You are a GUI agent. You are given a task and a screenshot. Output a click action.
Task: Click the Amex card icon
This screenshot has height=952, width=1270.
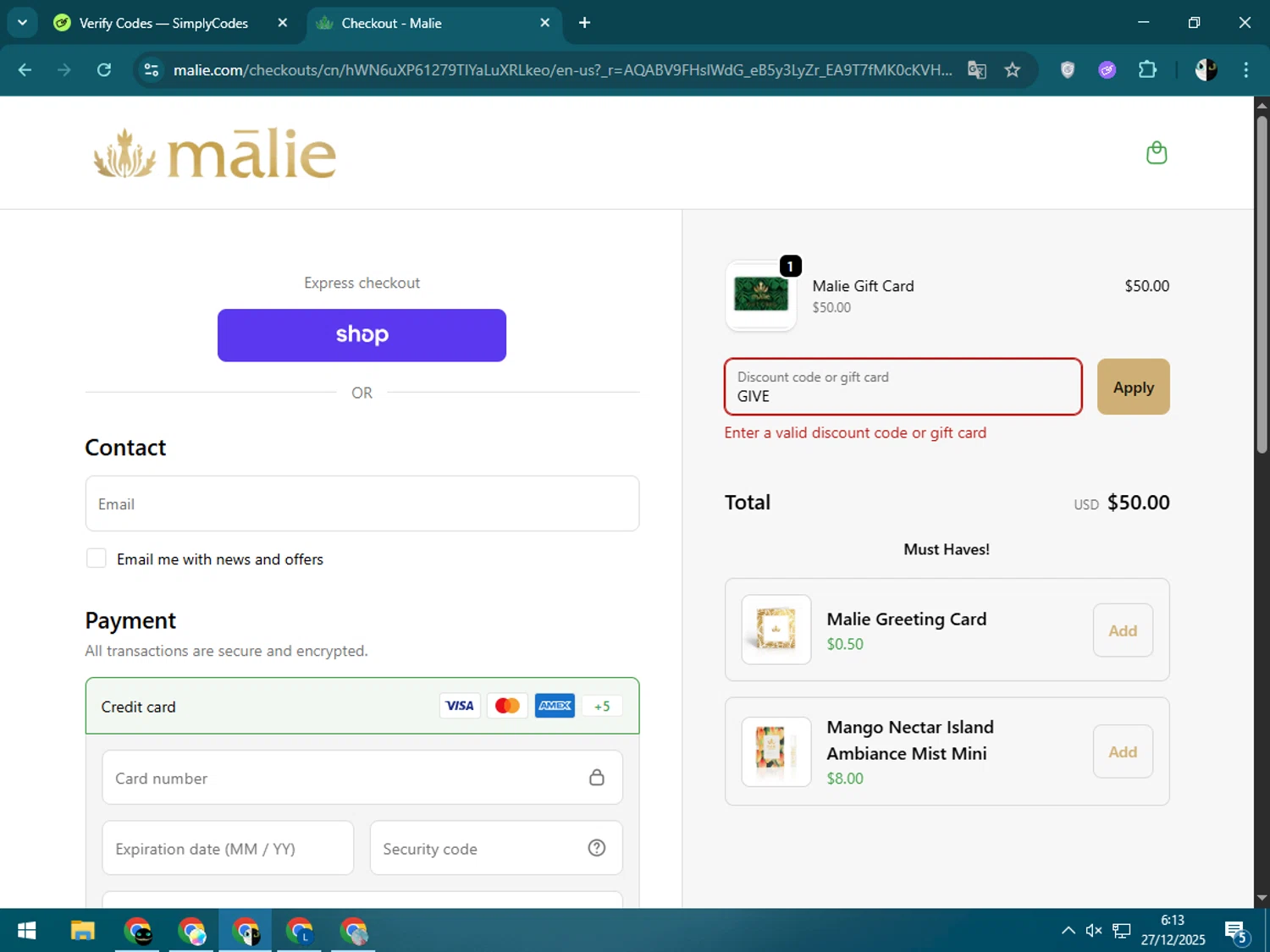[555, 706]
